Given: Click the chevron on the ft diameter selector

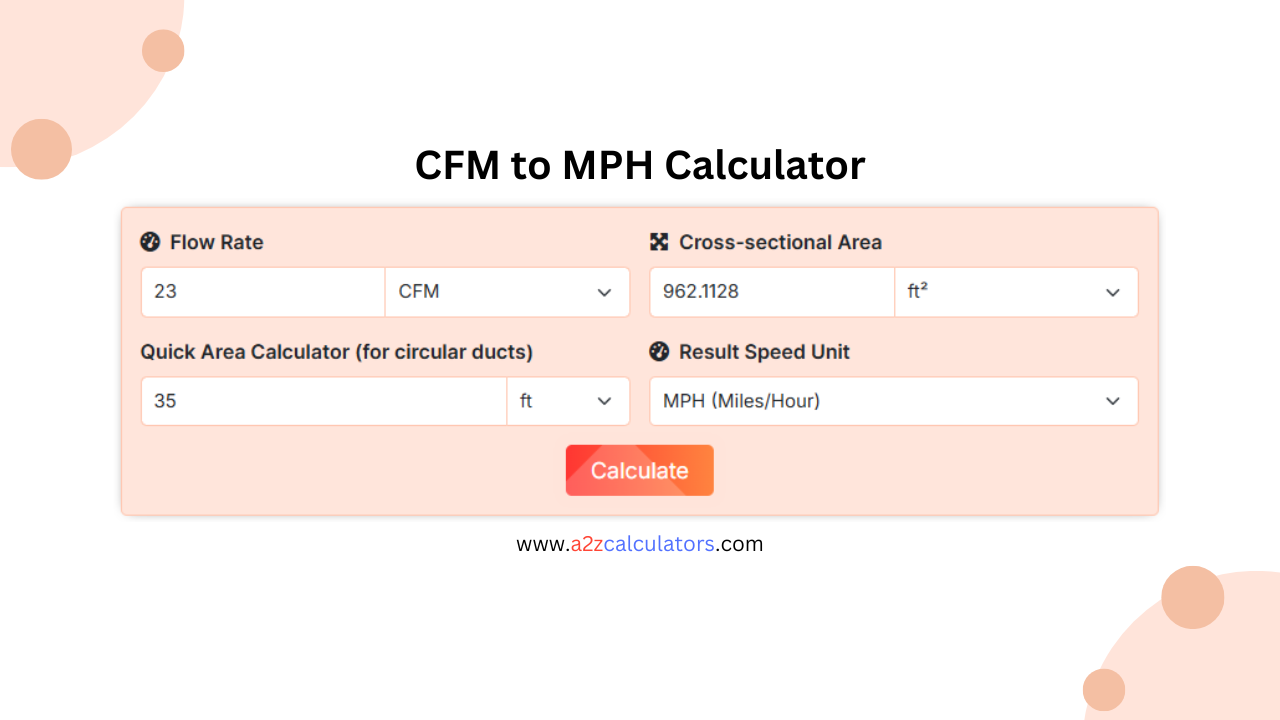Looking at the screenshot, I should click(x=604, y=401).
